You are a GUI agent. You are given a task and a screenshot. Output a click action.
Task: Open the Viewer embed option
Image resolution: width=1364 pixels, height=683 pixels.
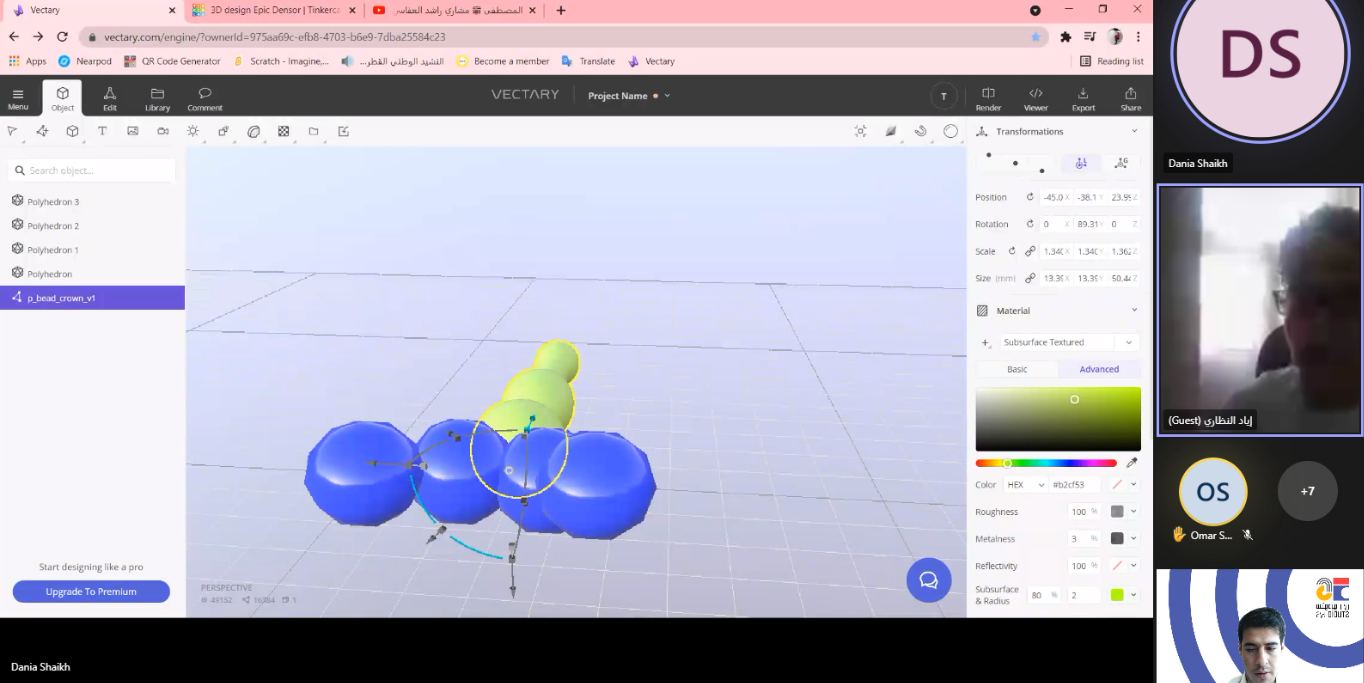(1036, 98)
